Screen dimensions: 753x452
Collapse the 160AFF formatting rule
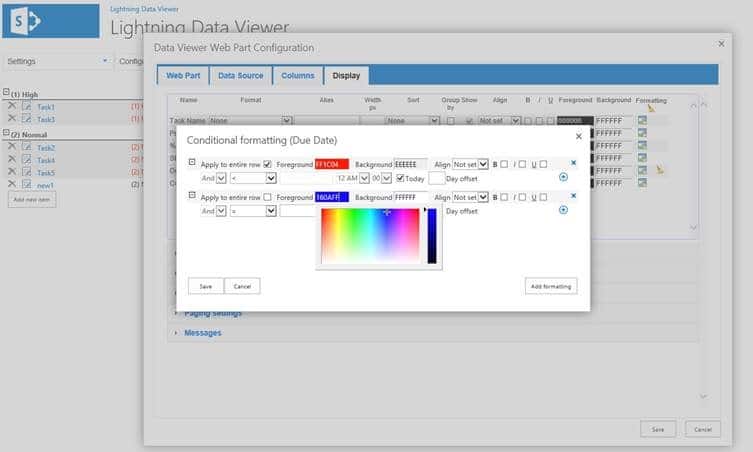[x=192, y=195]
